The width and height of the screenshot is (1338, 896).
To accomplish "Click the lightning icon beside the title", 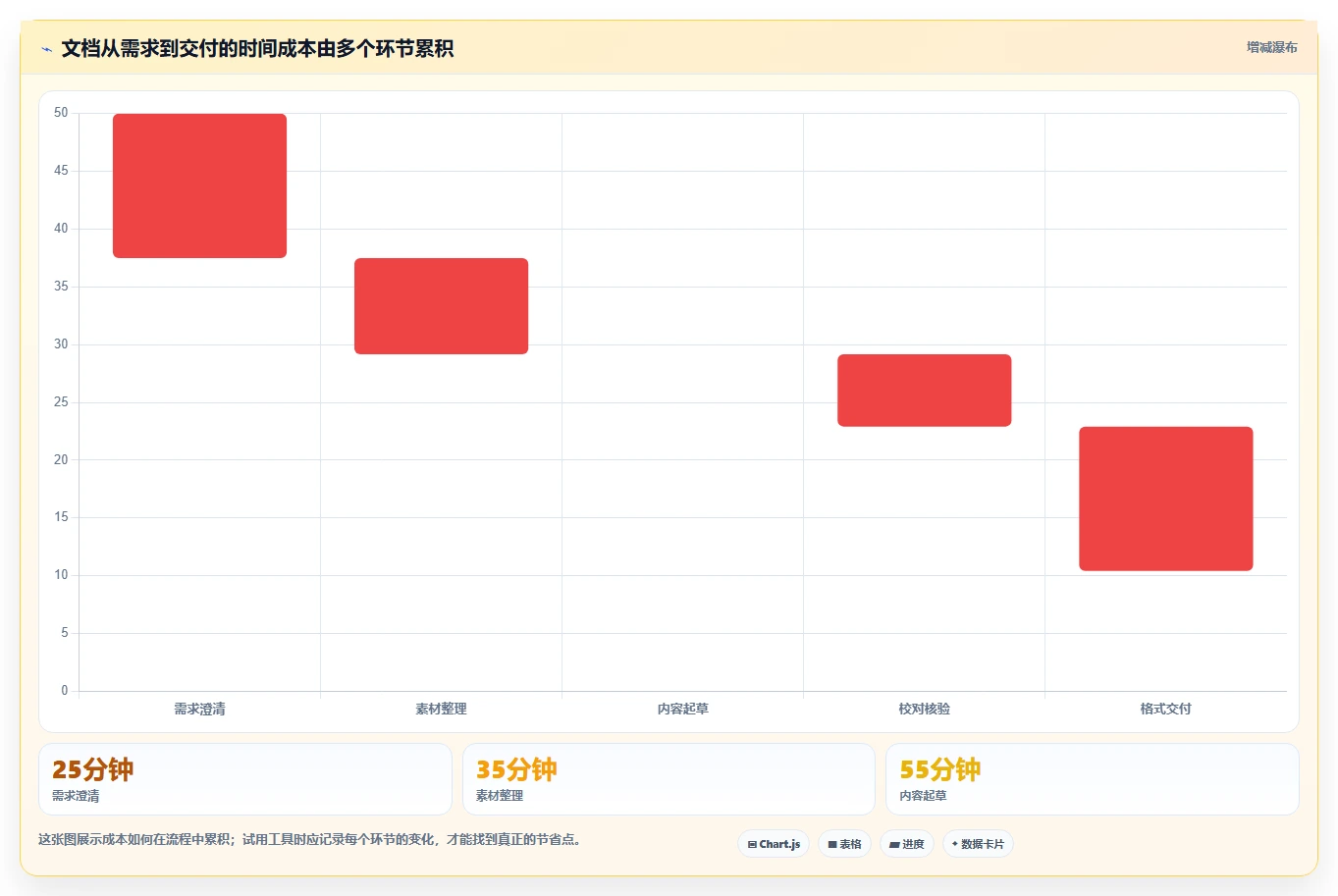I will (46, 49).
